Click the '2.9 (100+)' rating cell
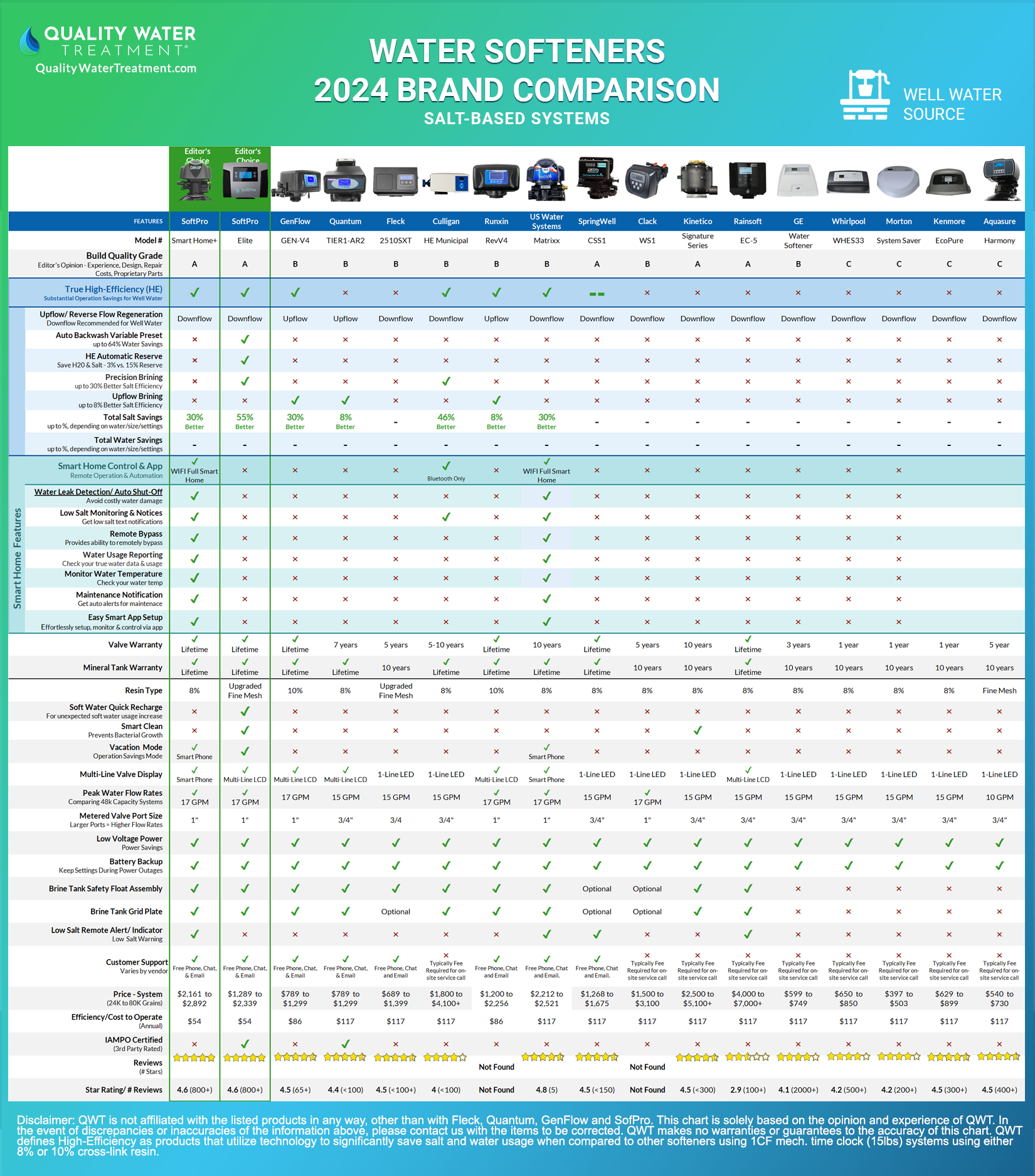1035x1176 pixels. tap(748, 1090)
